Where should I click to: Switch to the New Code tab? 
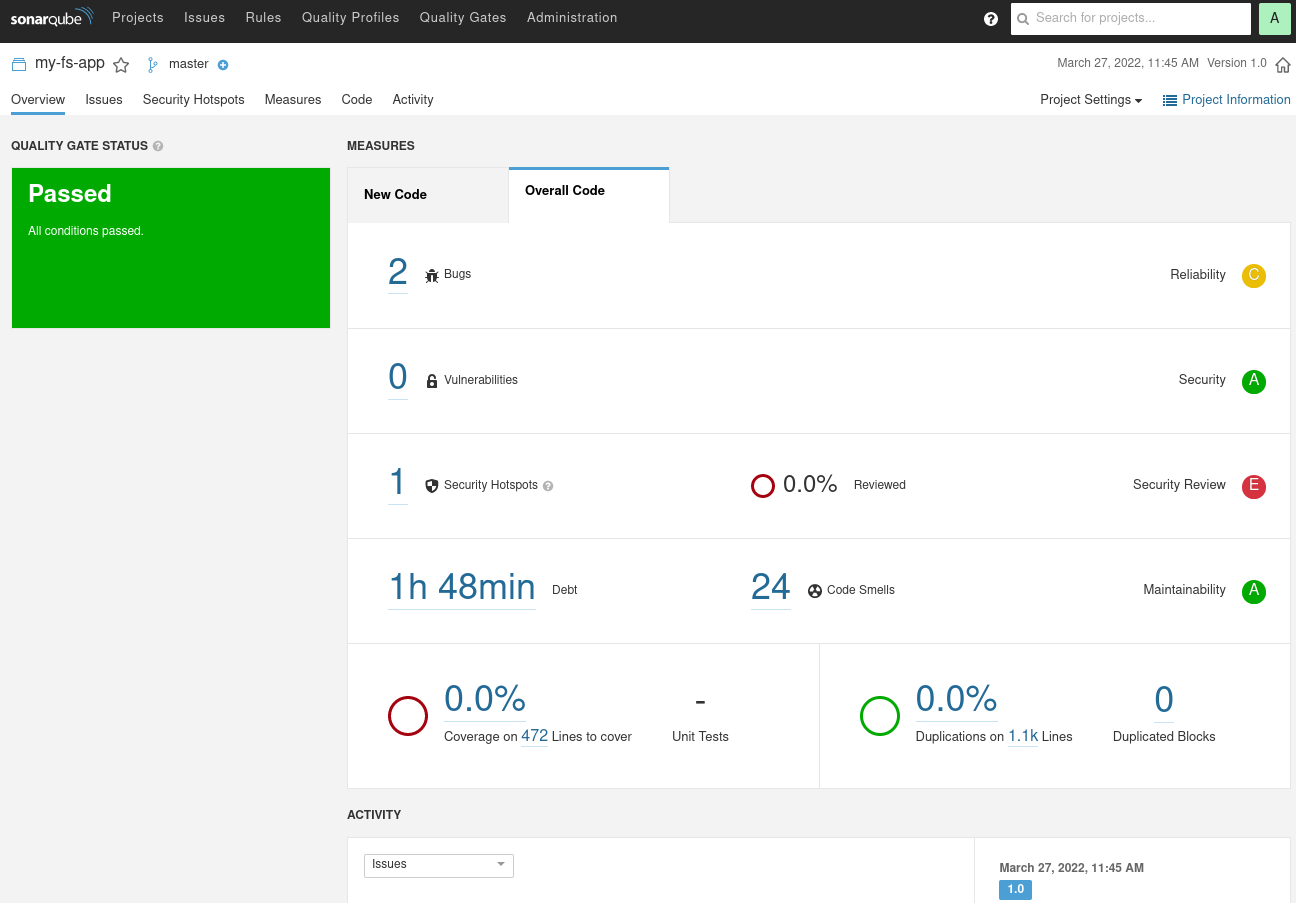click(x=427, y=195)
